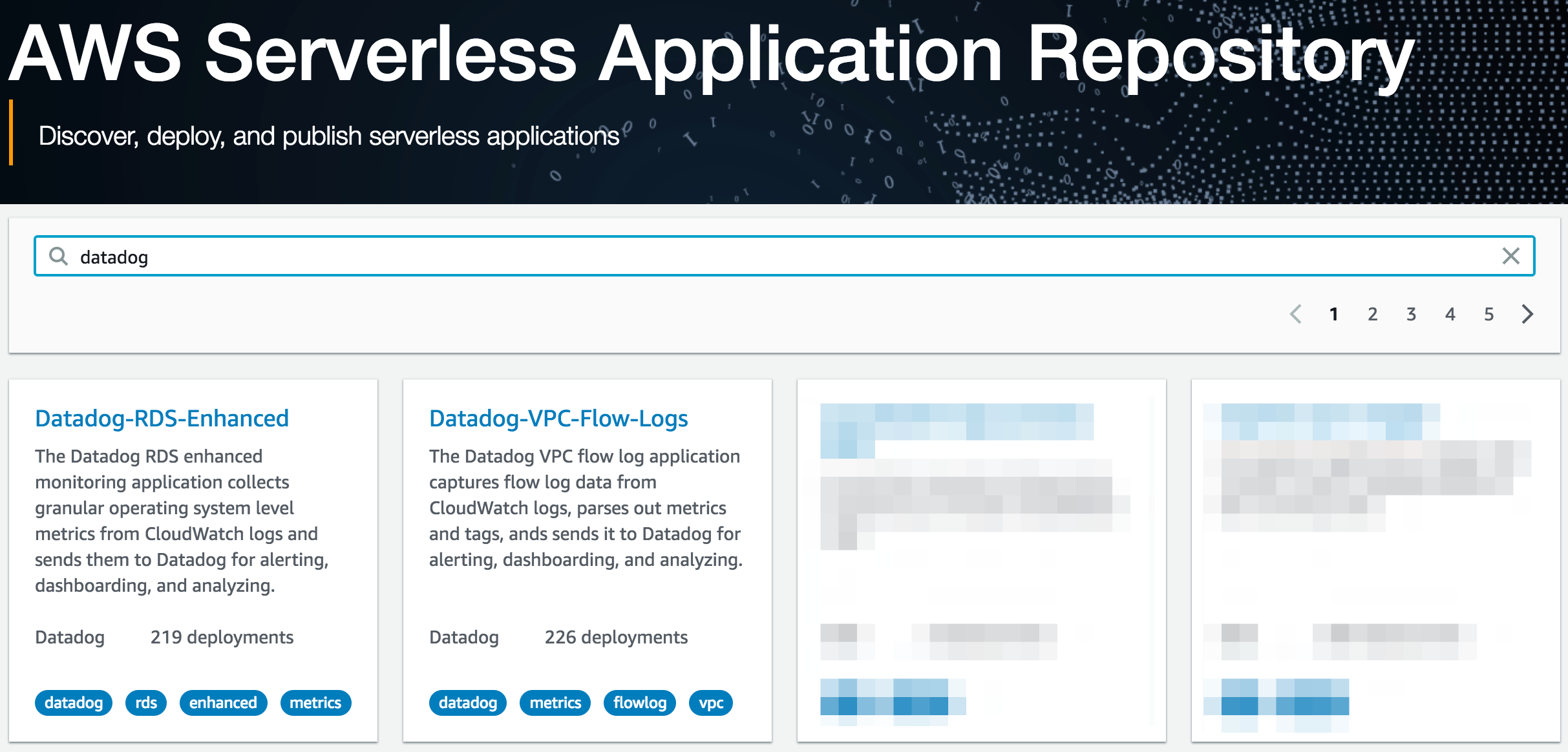Select the 'metrics' tag on Datadog-VPC-Flow-Logs
Viewport: 1568px width, 752px height.
pyautogui.click(x=555, y=702)
